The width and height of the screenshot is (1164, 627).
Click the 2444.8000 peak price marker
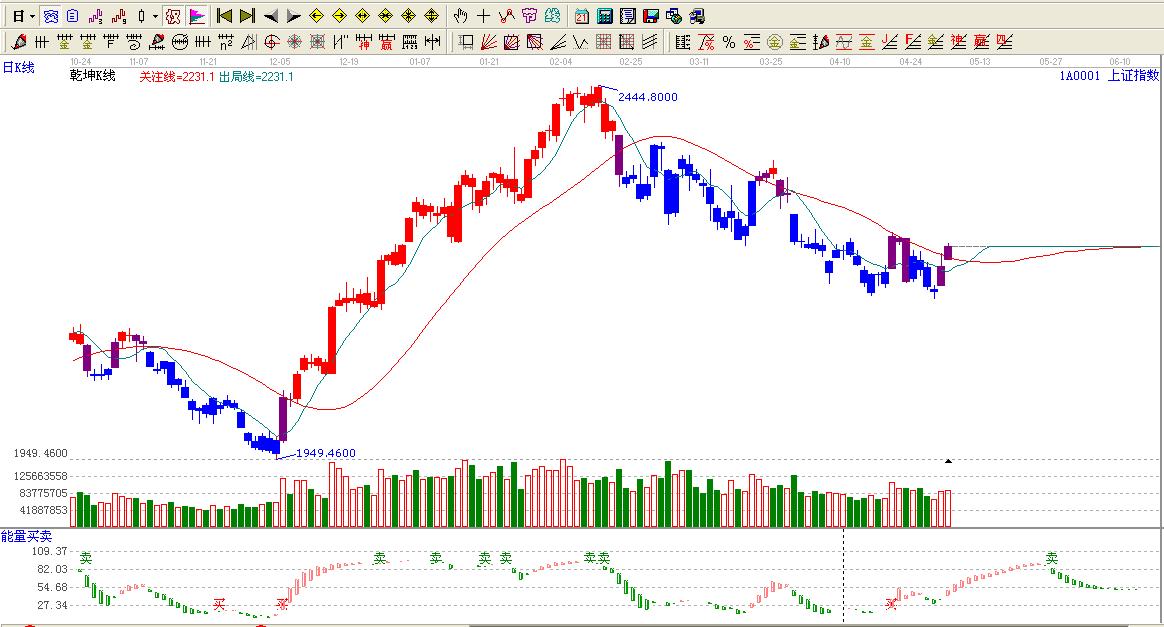coord(647,97)
